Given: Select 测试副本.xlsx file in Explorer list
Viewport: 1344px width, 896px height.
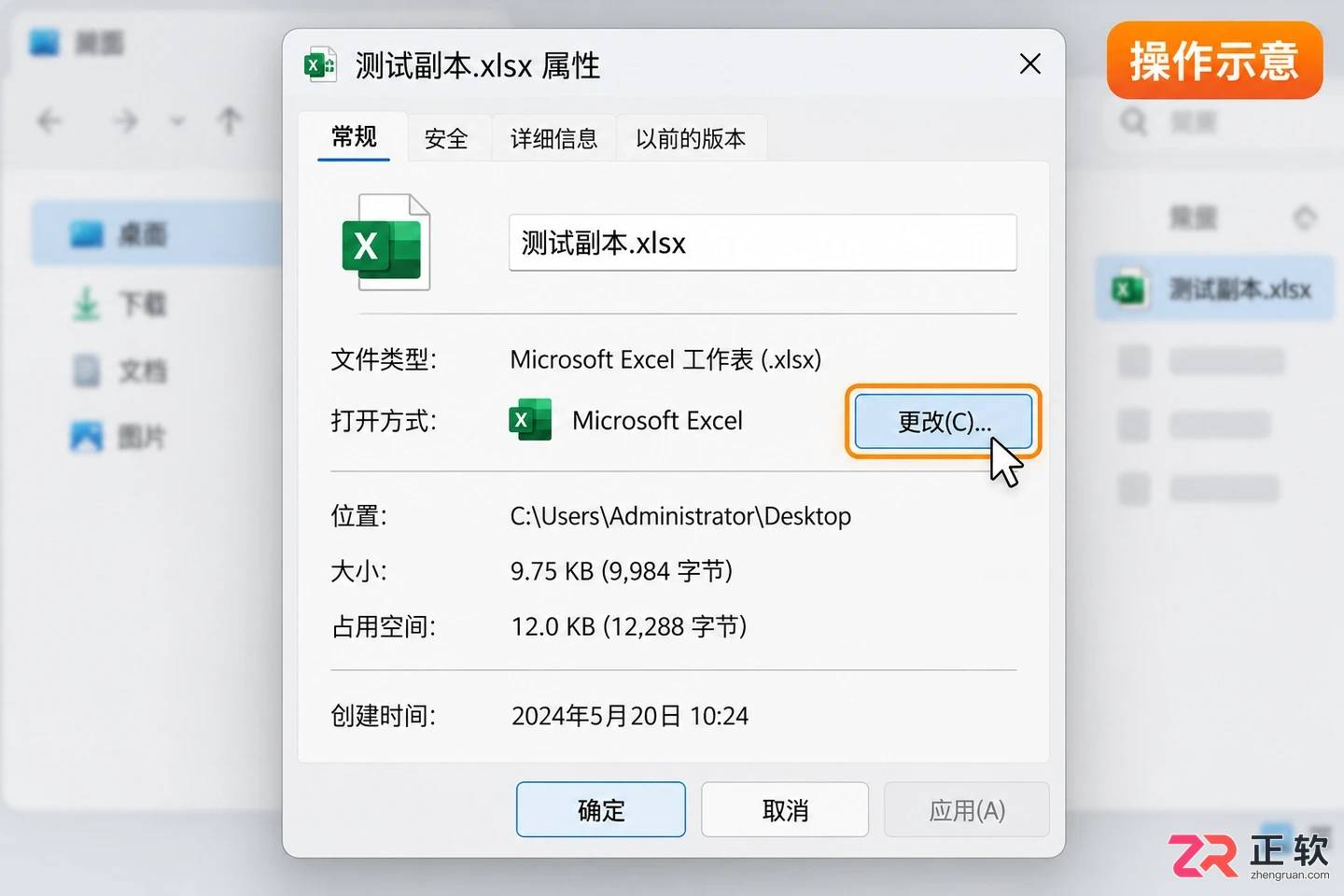Looking at the screenshot, I should tap(1214, 289).
